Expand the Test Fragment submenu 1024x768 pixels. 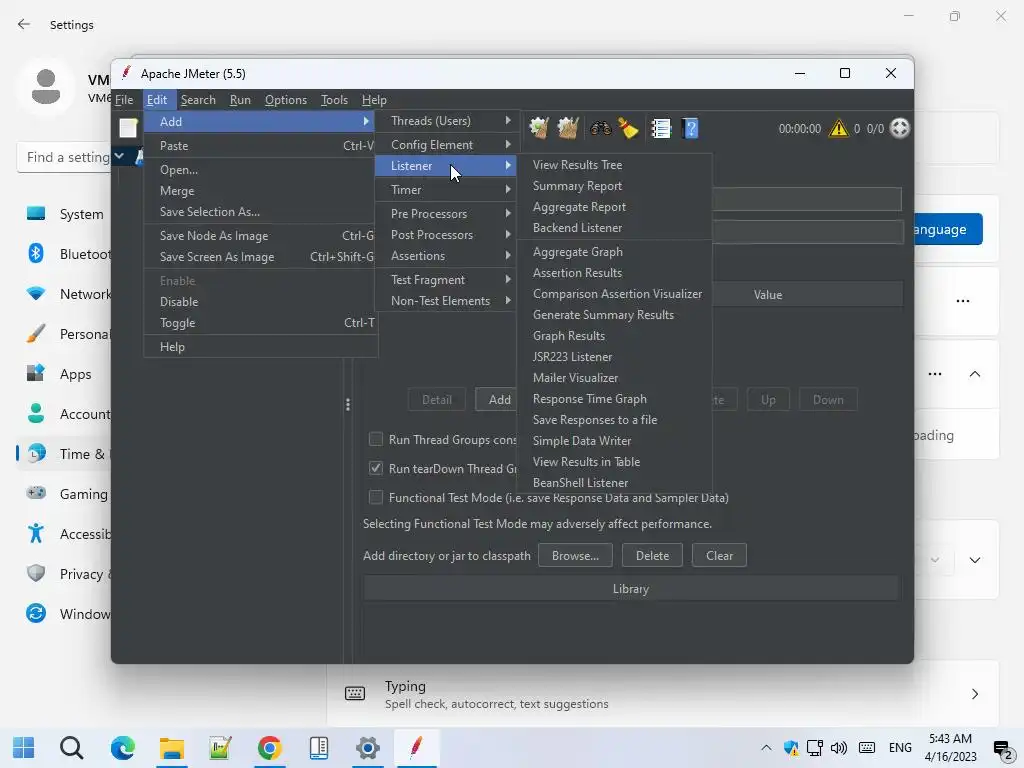(447, 280)
